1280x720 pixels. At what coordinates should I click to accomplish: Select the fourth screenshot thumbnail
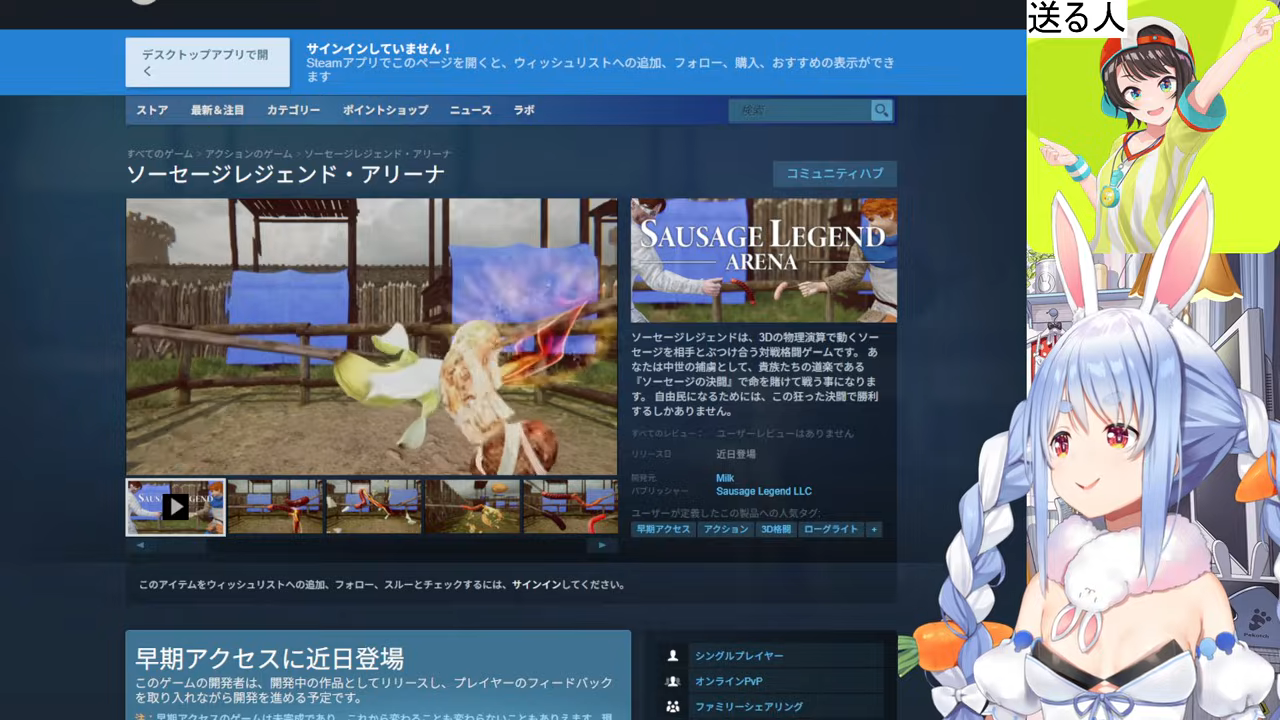tap(473, 507)
